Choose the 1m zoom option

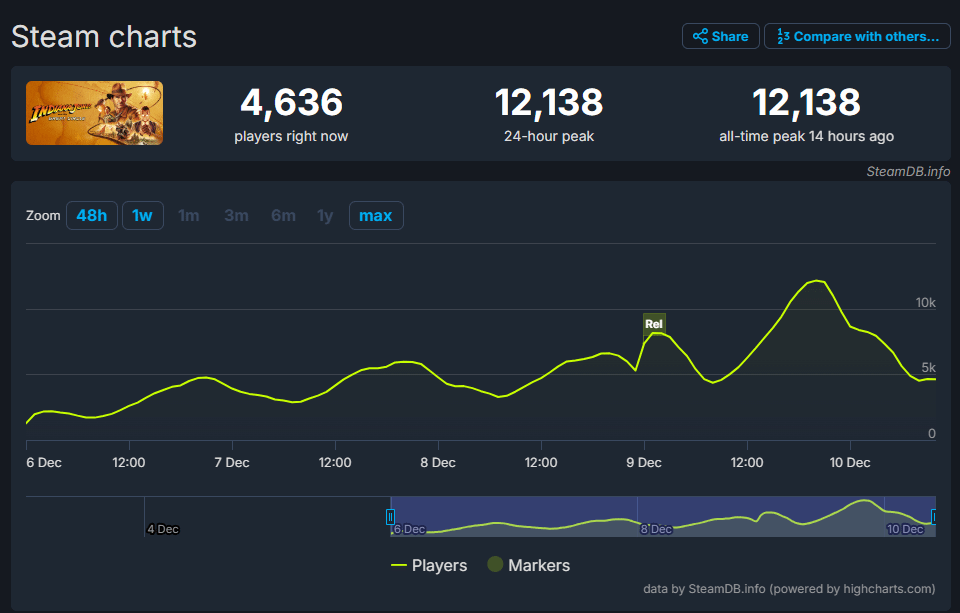click(x=189, y=215)
